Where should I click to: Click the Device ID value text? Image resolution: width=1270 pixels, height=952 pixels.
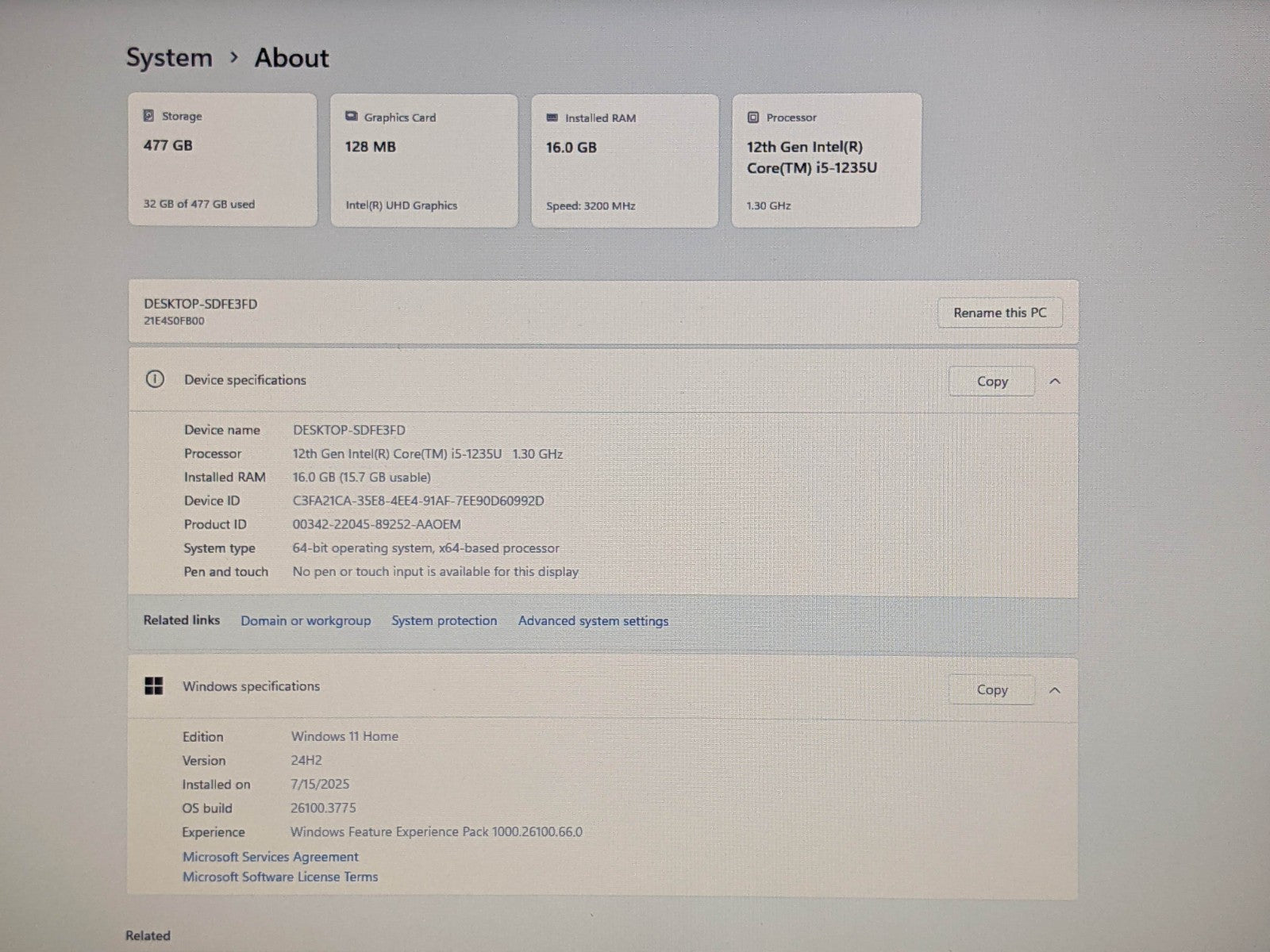coord(418,501)
